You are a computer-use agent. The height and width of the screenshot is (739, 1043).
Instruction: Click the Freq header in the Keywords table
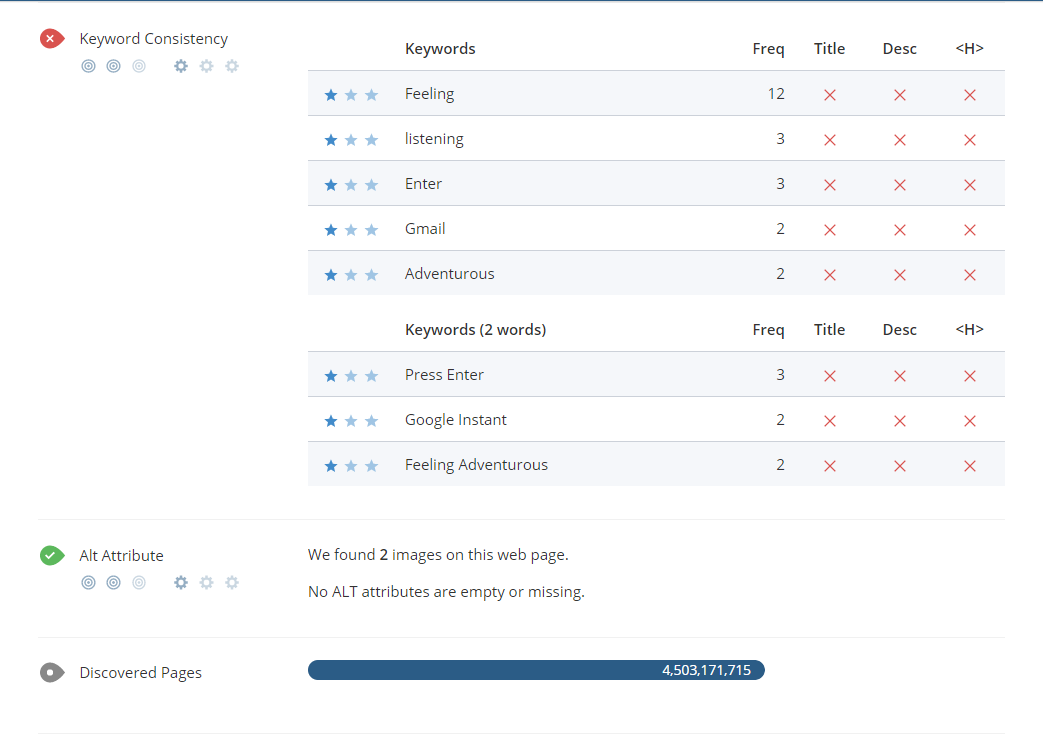(x=768, y=49)
